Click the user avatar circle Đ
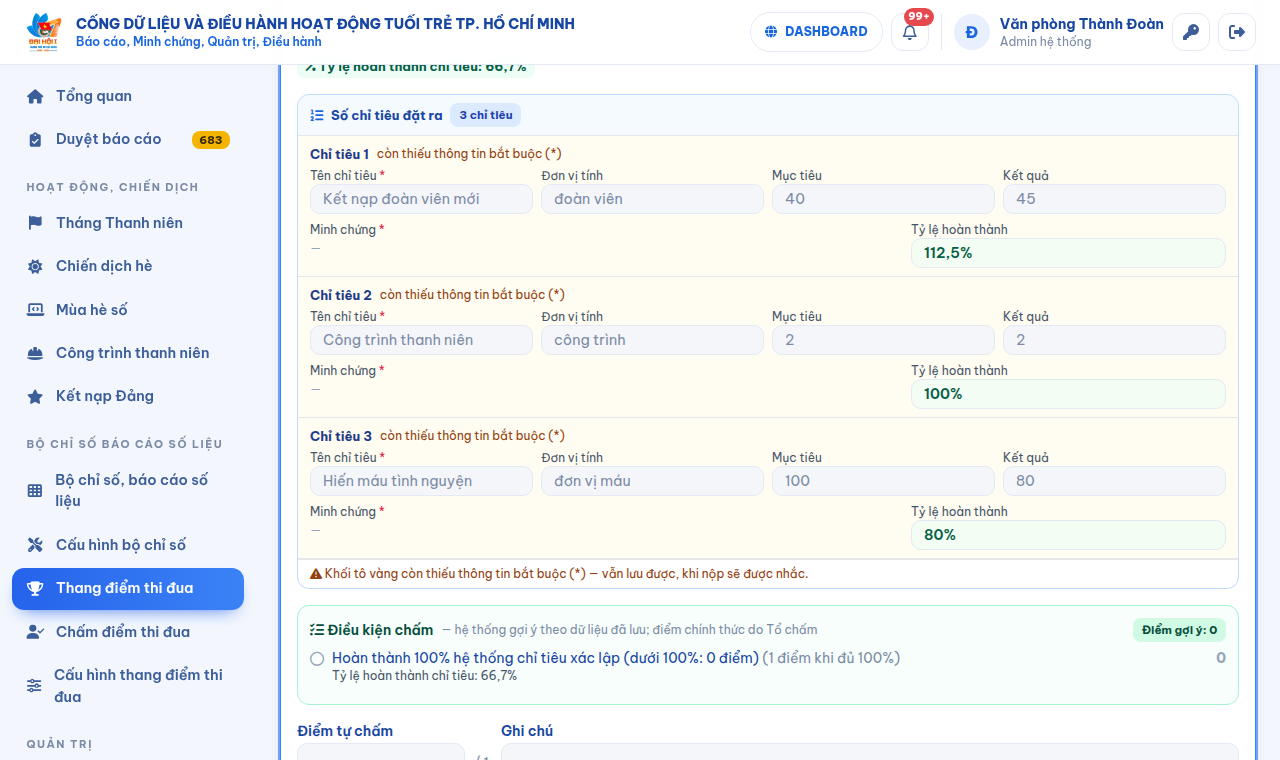The height and width of the screenshot is (760, 1280). [x=972, y=32]
